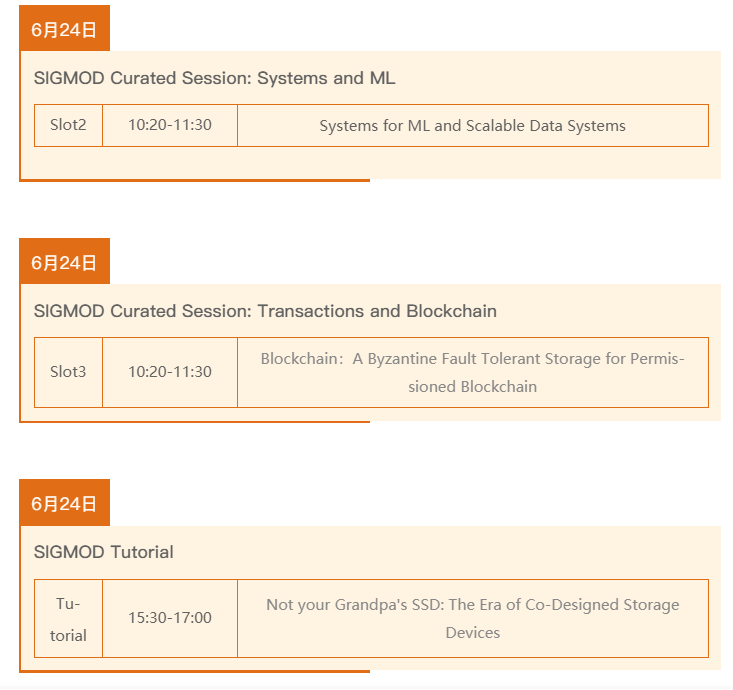Open the Byzantine Fault Tolerant Storage talk title
733x690 pixels.
pos(472,372)
